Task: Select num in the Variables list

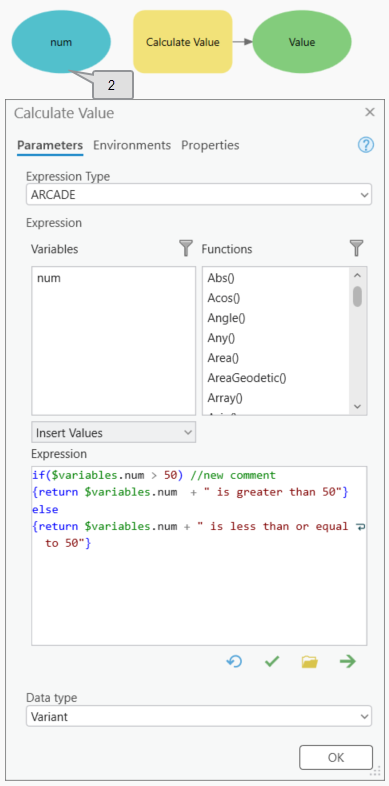Action: point(49,278)
